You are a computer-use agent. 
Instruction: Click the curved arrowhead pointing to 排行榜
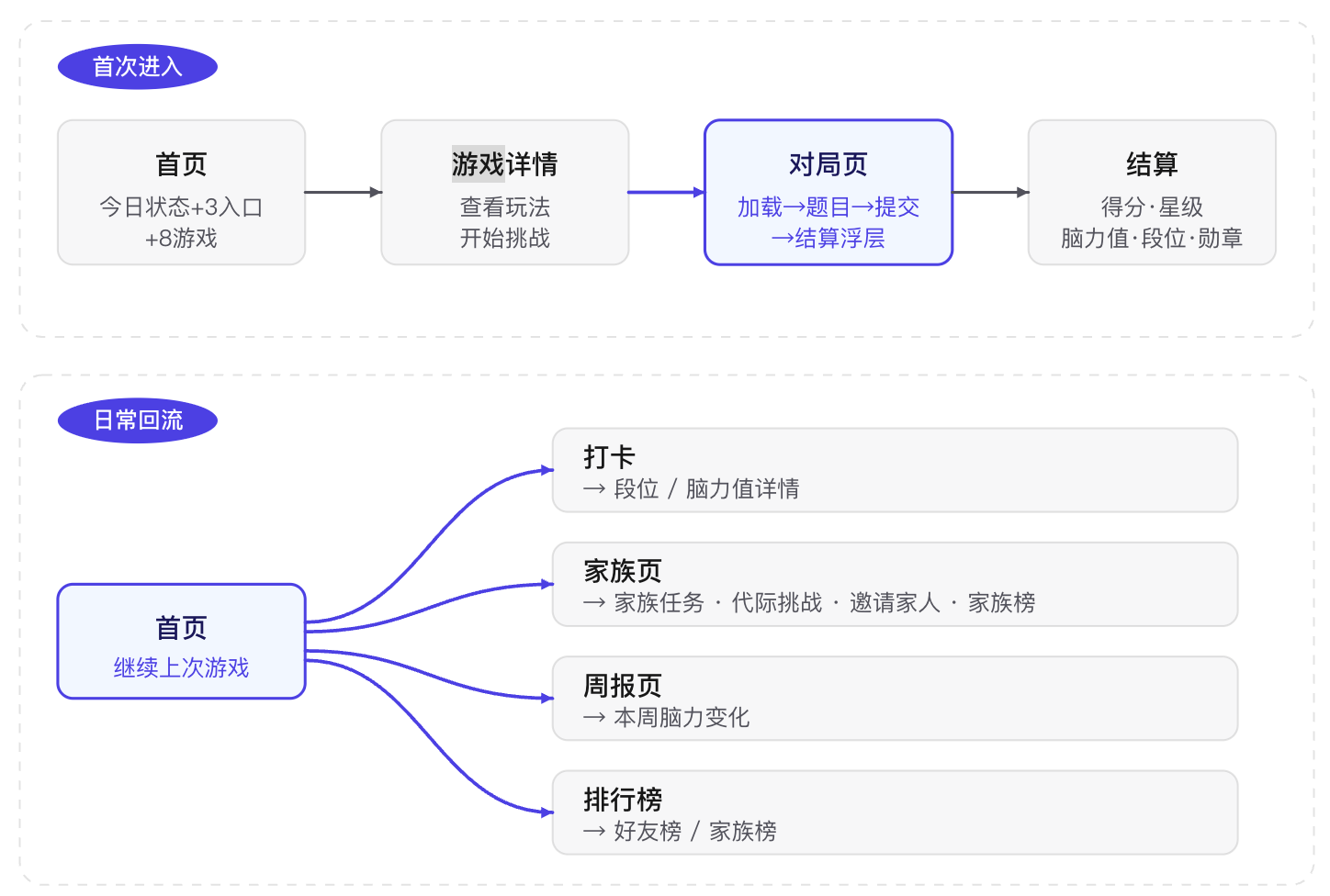[x=547, y=812]
